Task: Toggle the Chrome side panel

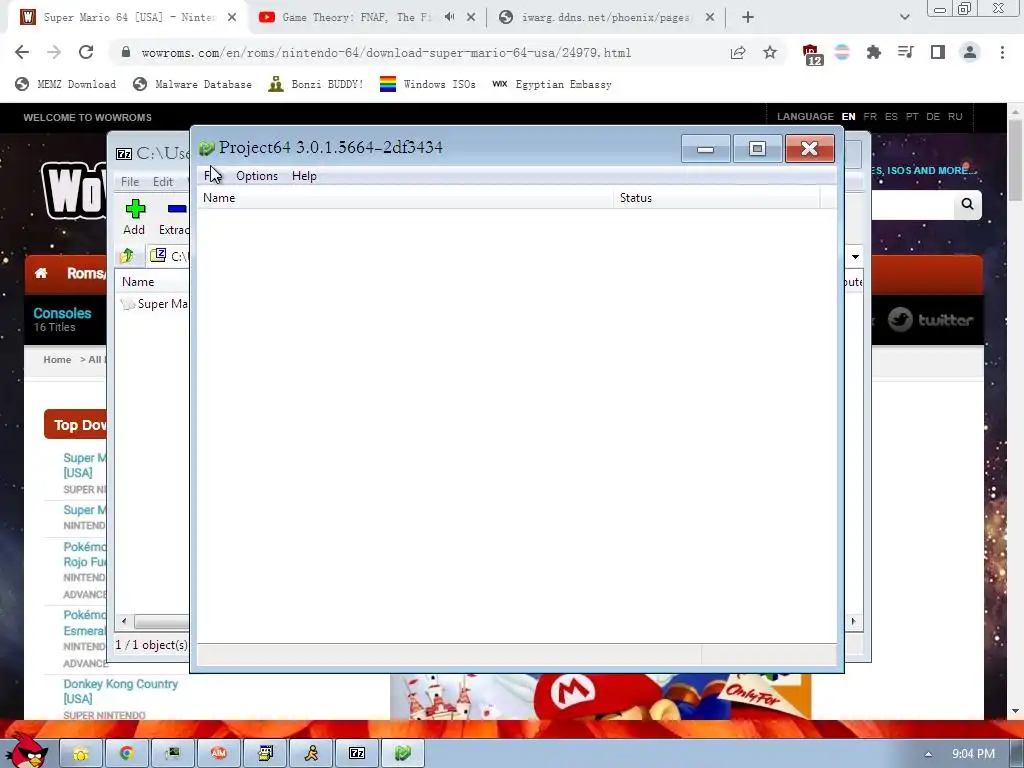Action: [938, 52]
